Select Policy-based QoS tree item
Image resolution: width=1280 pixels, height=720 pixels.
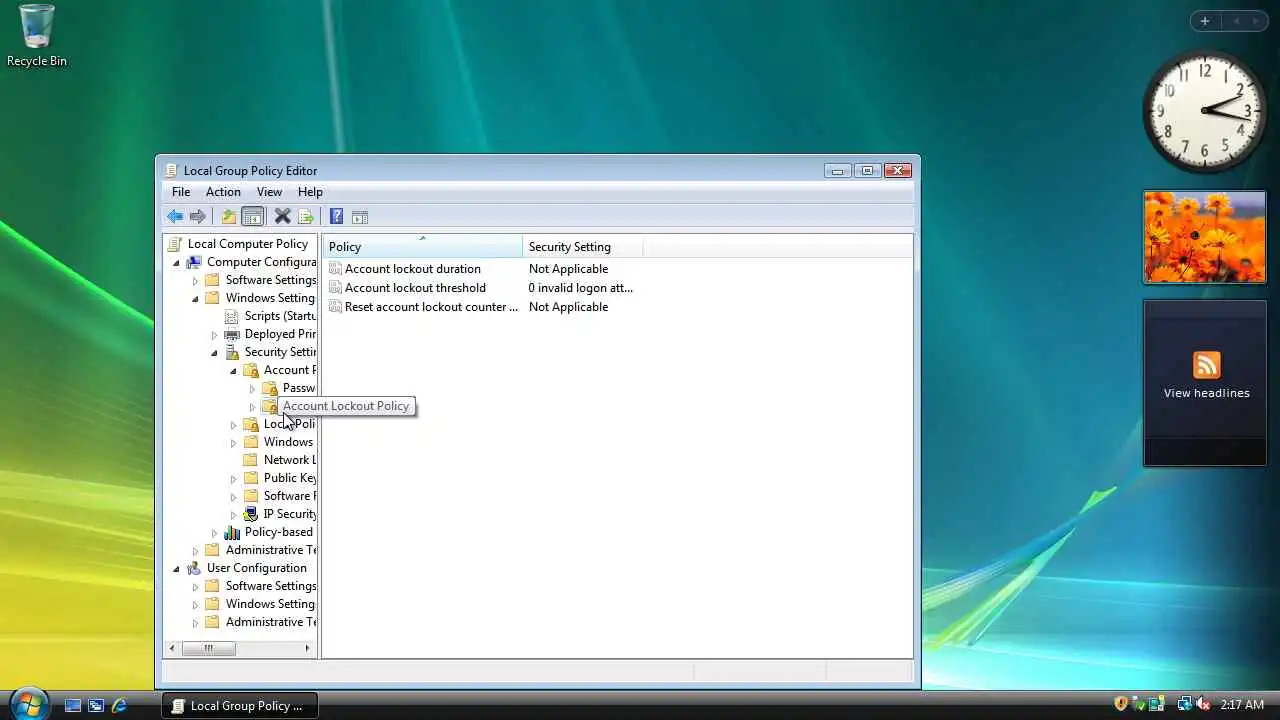click(279, 532)
